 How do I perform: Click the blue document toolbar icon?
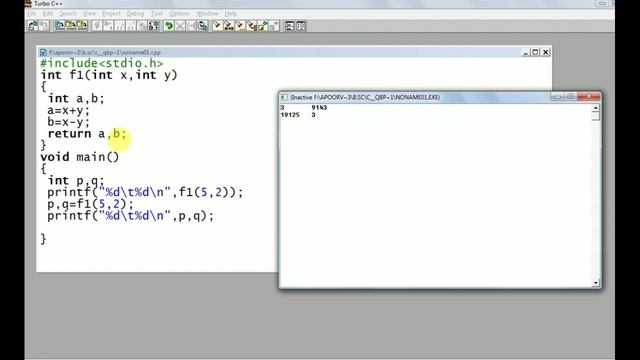[59, 26]
